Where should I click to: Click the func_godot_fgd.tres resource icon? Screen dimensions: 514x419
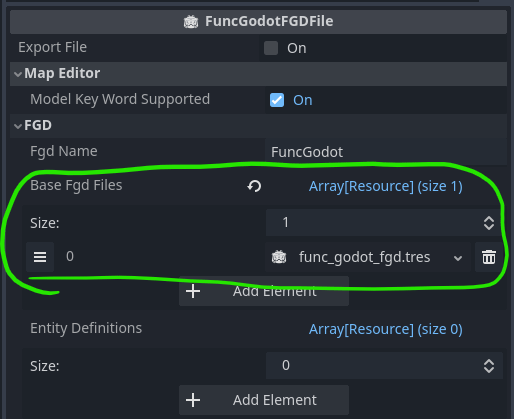click(x=279, y=257)
